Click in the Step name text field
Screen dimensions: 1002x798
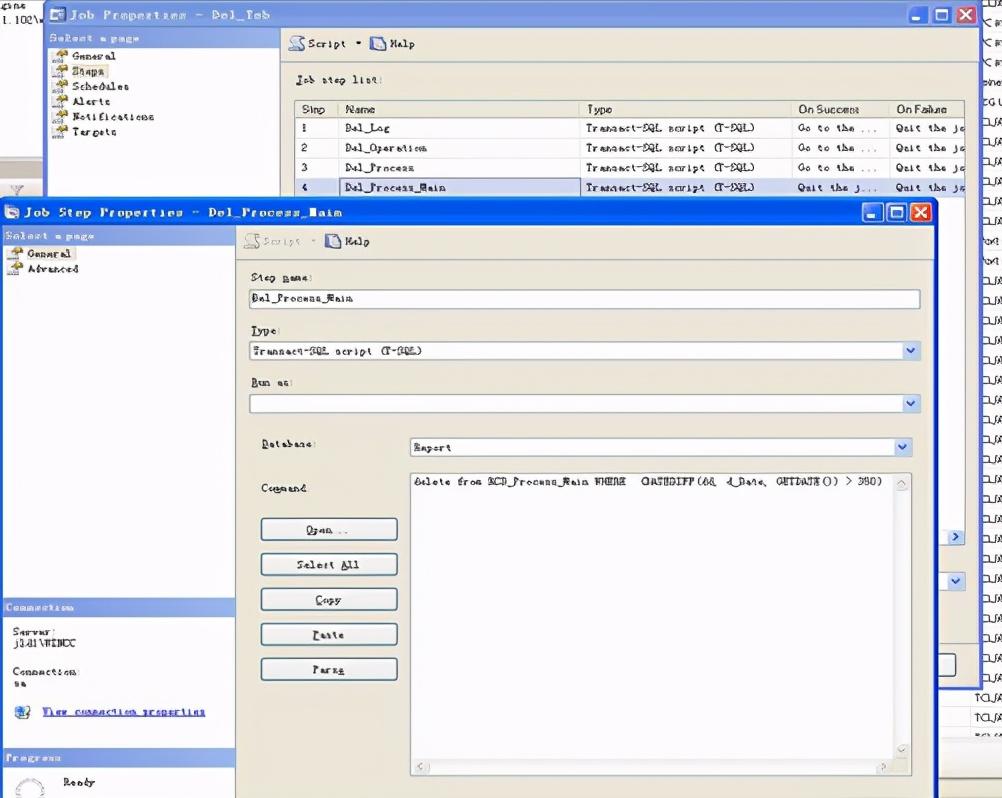point(584,299)
